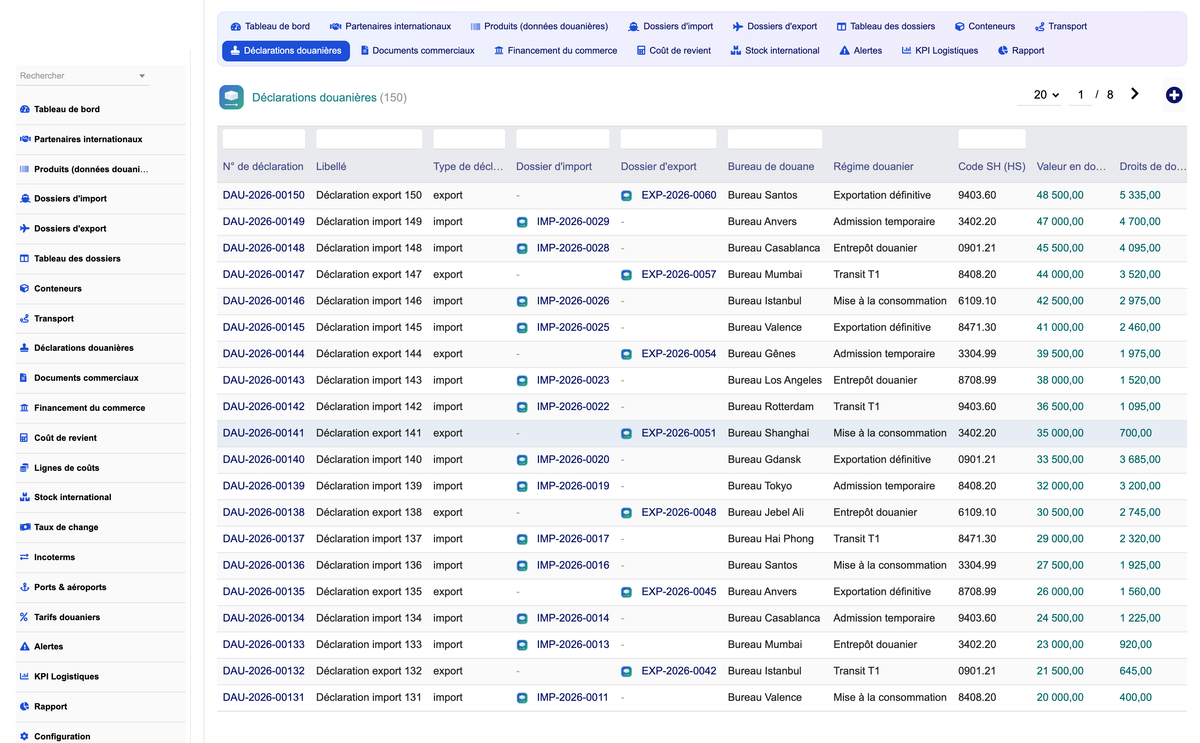Click the Financement du commerce bank icon in sidebar
The height and width of the screenshot is (743, 1200).
point(25,408)
